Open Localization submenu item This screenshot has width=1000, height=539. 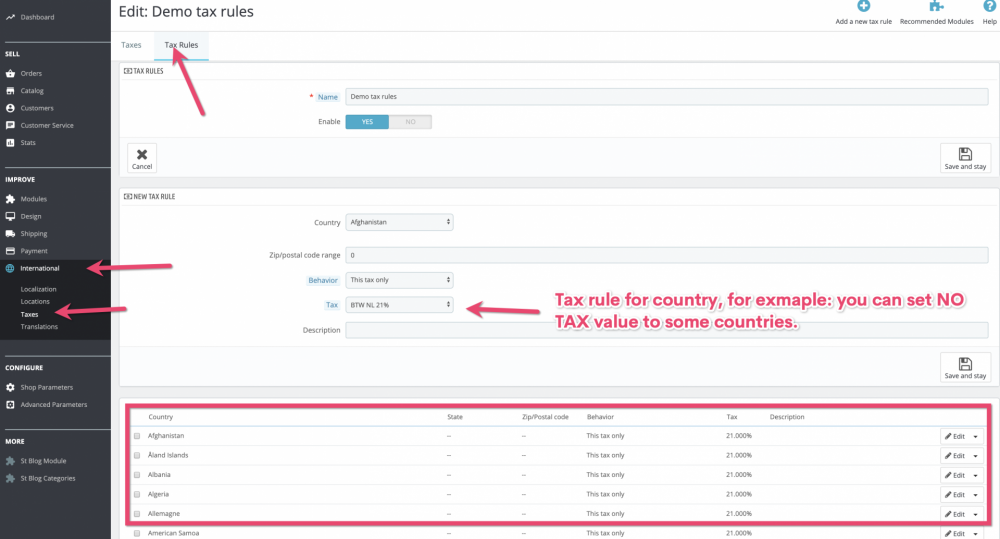pos(38,289)
